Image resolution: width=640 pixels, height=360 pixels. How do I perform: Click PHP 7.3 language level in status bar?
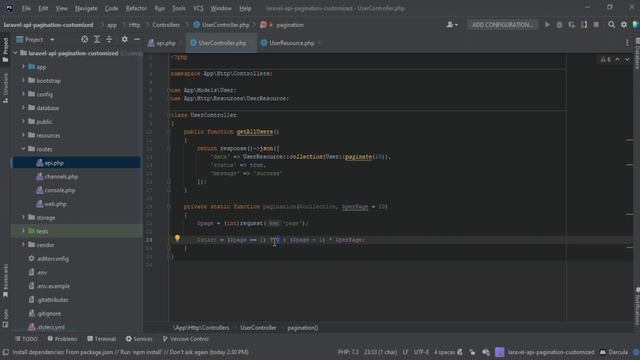348,352
